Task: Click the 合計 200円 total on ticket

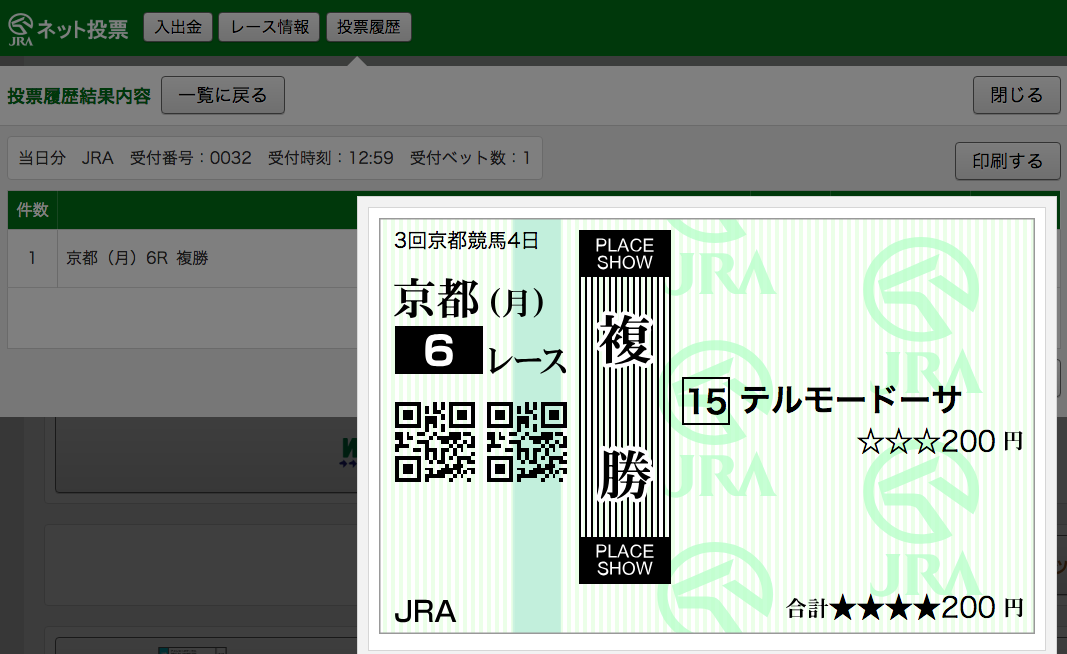Action: click(904, 607)
